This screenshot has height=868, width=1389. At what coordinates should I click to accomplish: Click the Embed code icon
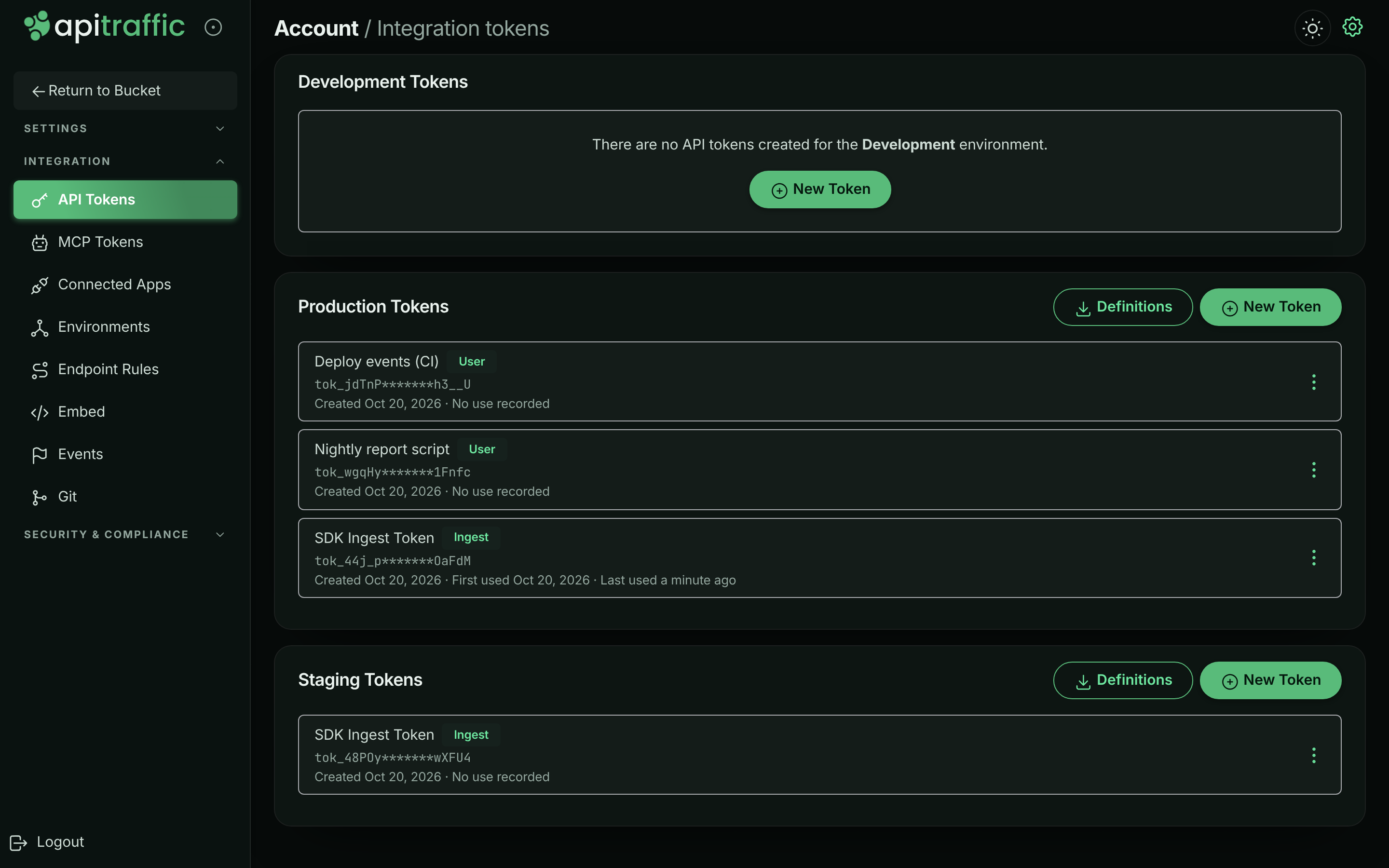point(40,413)
